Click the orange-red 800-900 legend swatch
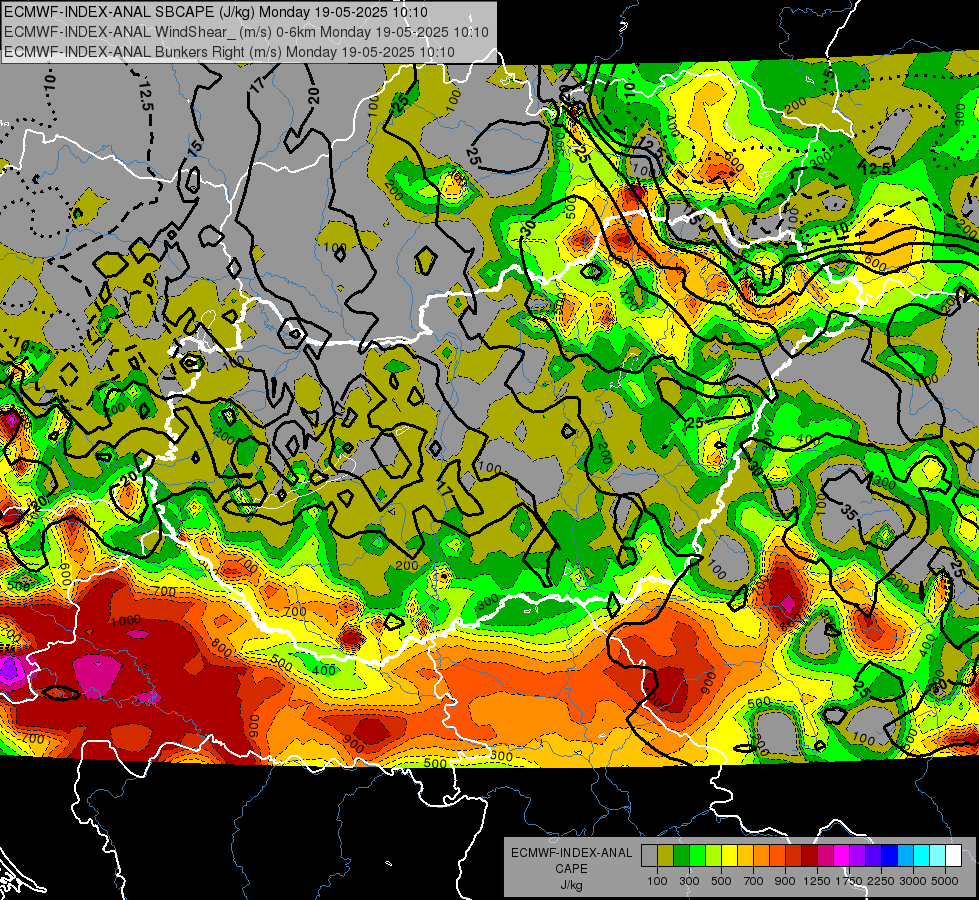Viewport: 979px width, 900px height. (777, 856)
